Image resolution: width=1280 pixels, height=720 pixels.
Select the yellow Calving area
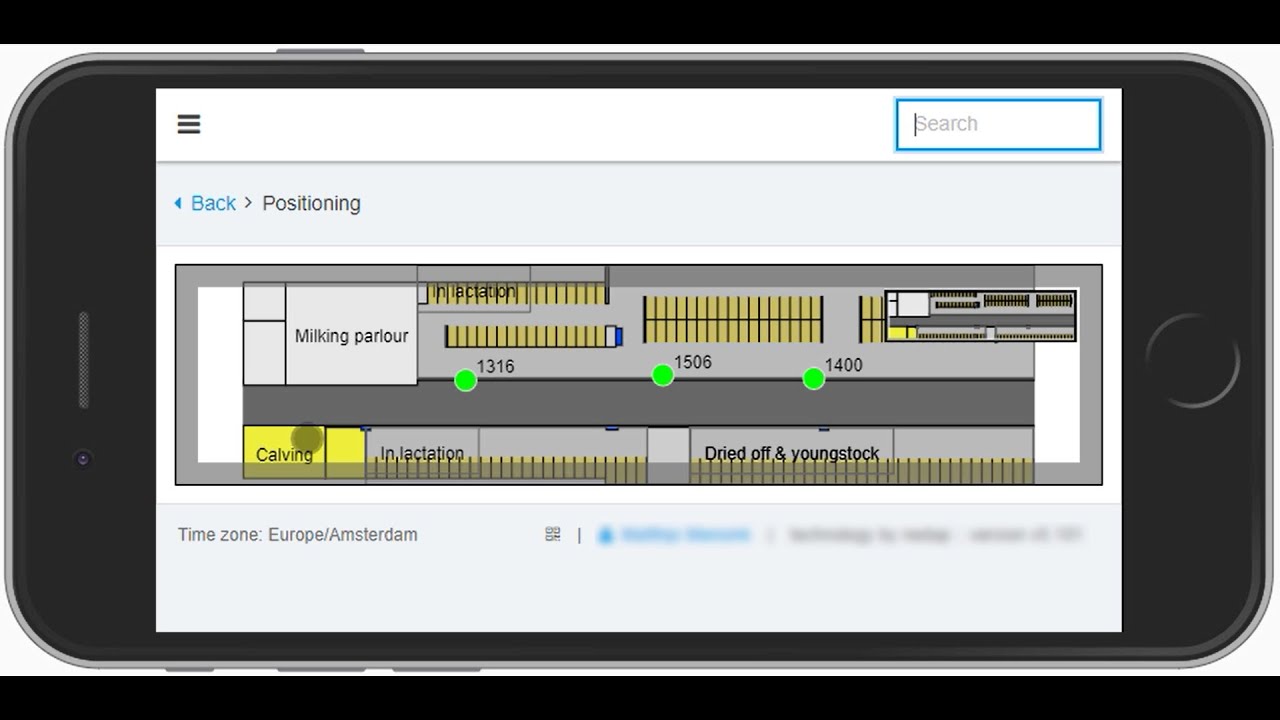(x=284, y=453)
